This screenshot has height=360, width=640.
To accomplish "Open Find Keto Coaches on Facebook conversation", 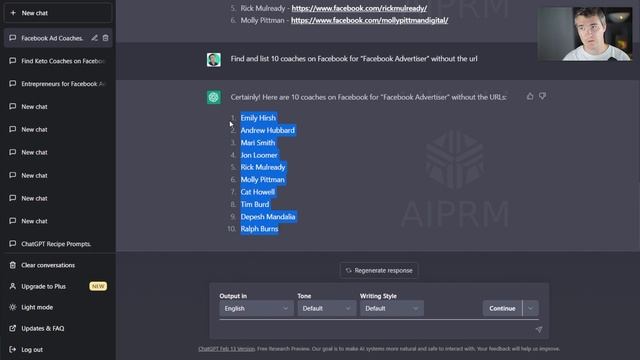I will (x=58, y=61).
